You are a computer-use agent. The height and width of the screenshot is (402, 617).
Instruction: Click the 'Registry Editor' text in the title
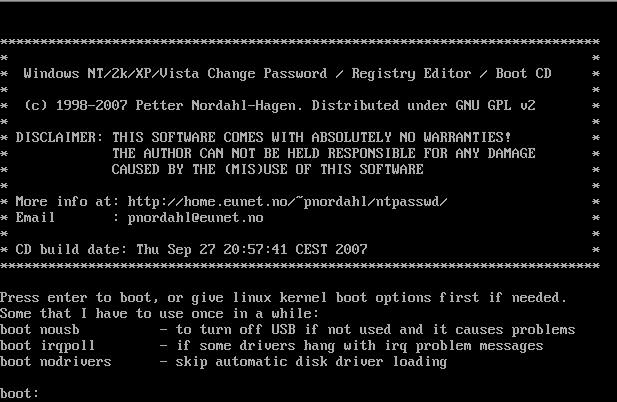click(x=411, y=74)
